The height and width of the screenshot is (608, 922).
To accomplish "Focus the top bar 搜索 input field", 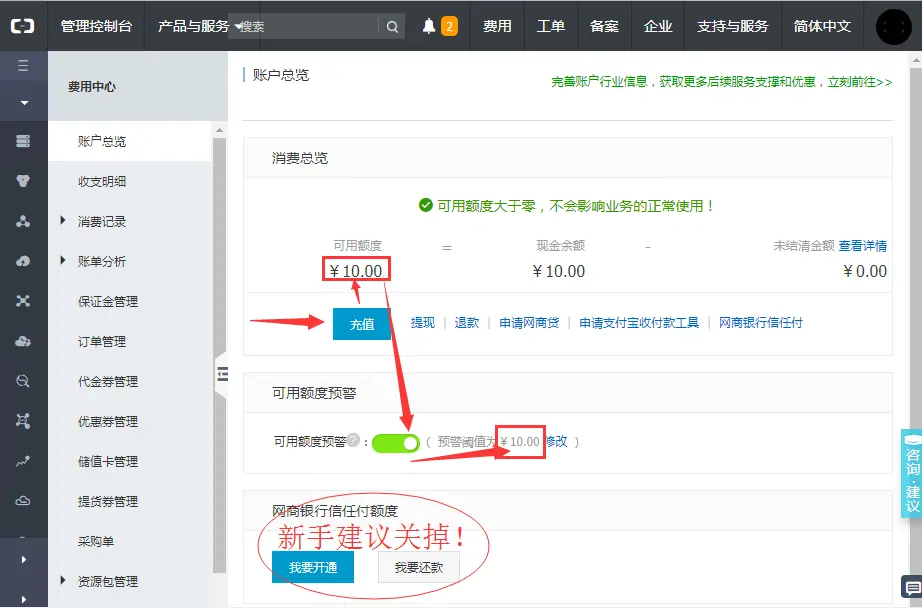I will pyautogui.click(x=303, y=26).
